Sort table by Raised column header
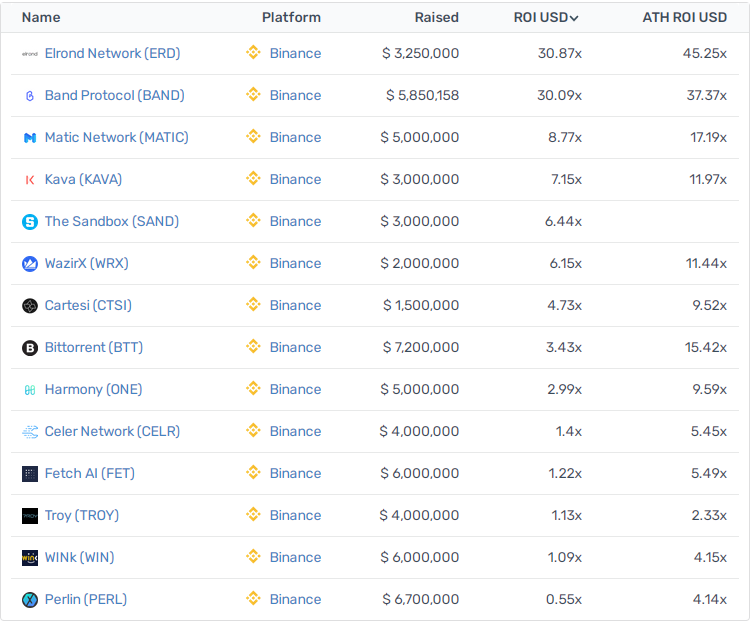751x623 pixels. (x=436, y=18)
